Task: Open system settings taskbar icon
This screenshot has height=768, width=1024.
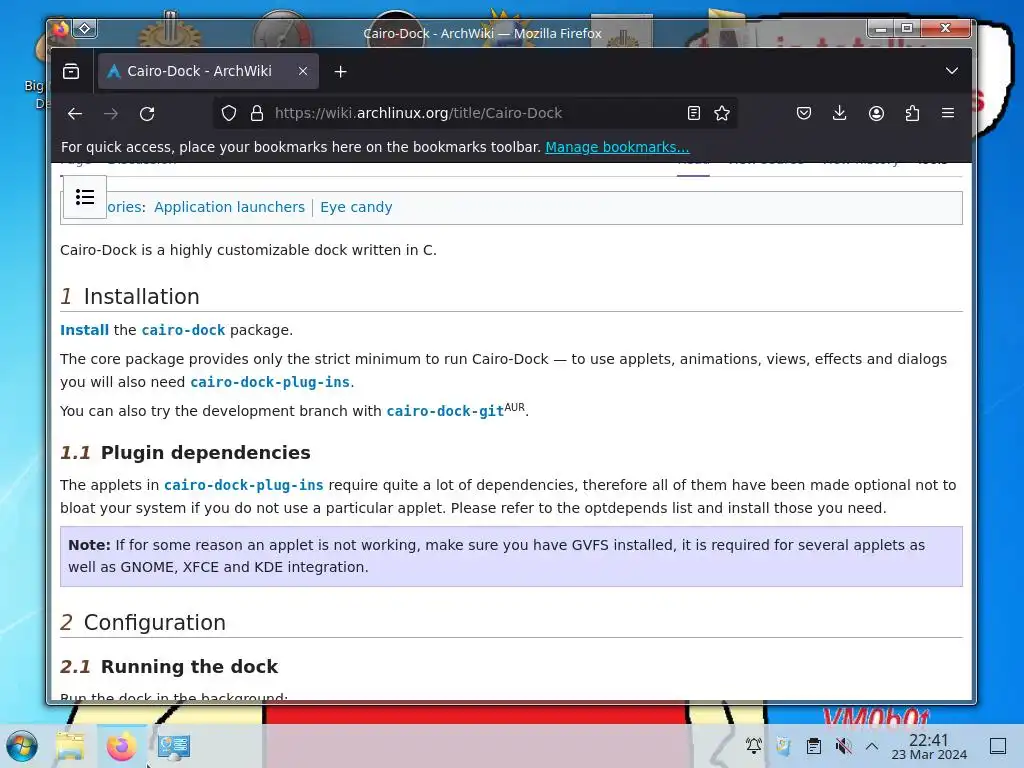Action: coord(173,746)
